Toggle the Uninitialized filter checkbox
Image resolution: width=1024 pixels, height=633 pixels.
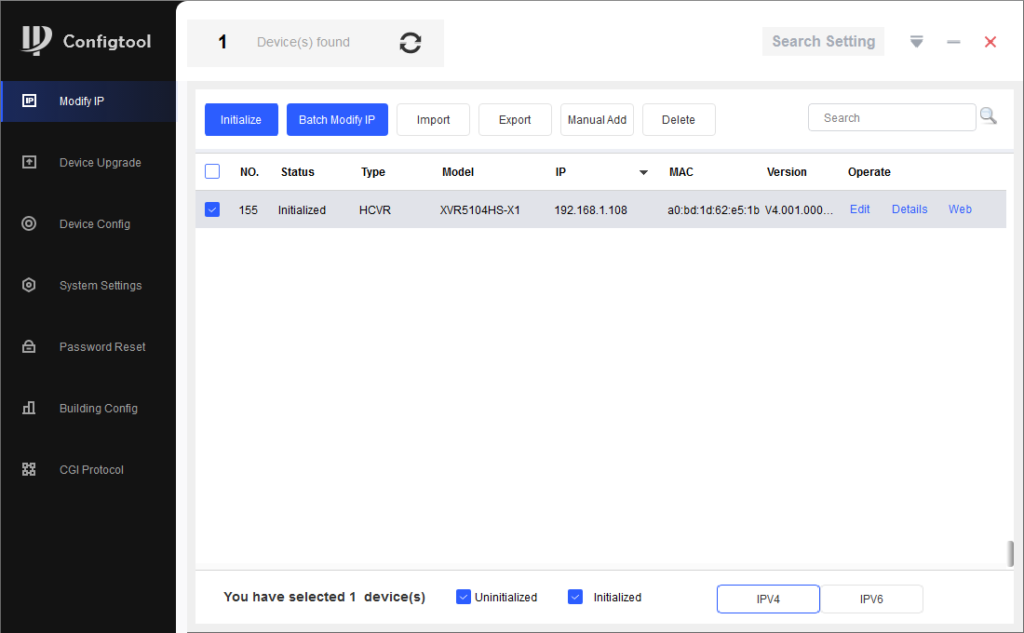[463, 597]
